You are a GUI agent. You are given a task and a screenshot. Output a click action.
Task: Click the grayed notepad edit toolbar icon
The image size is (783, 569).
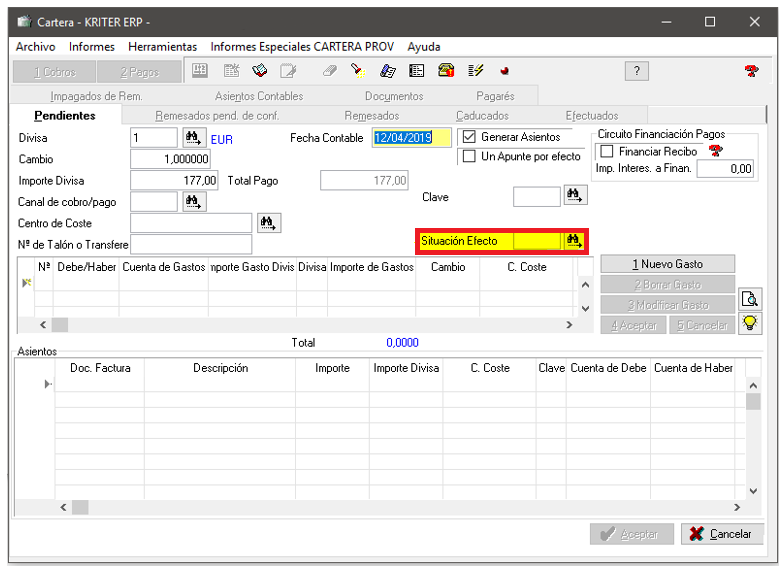[x=288, y=71]
